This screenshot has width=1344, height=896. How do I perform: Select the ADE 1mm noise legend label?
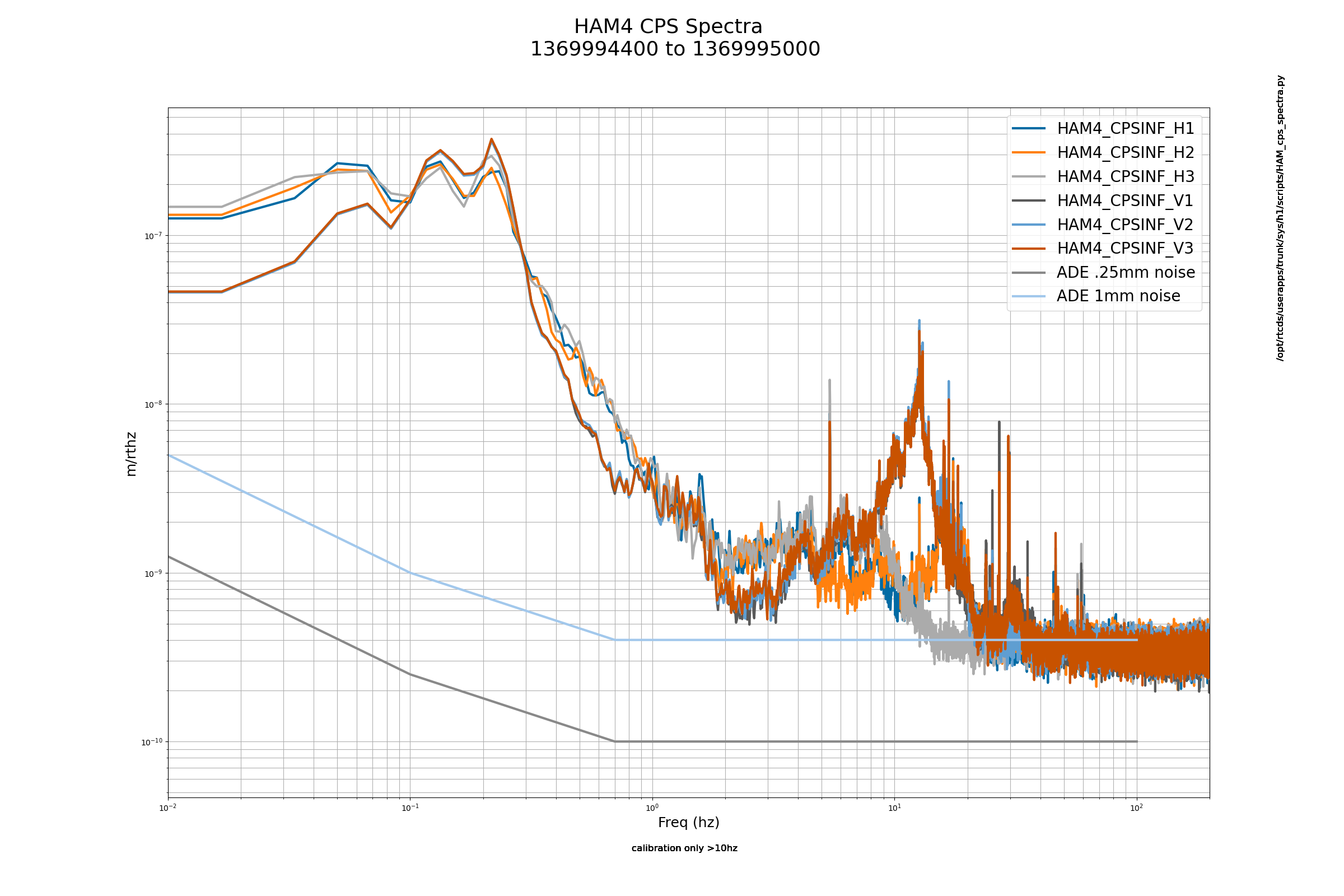coord(1118,296)
